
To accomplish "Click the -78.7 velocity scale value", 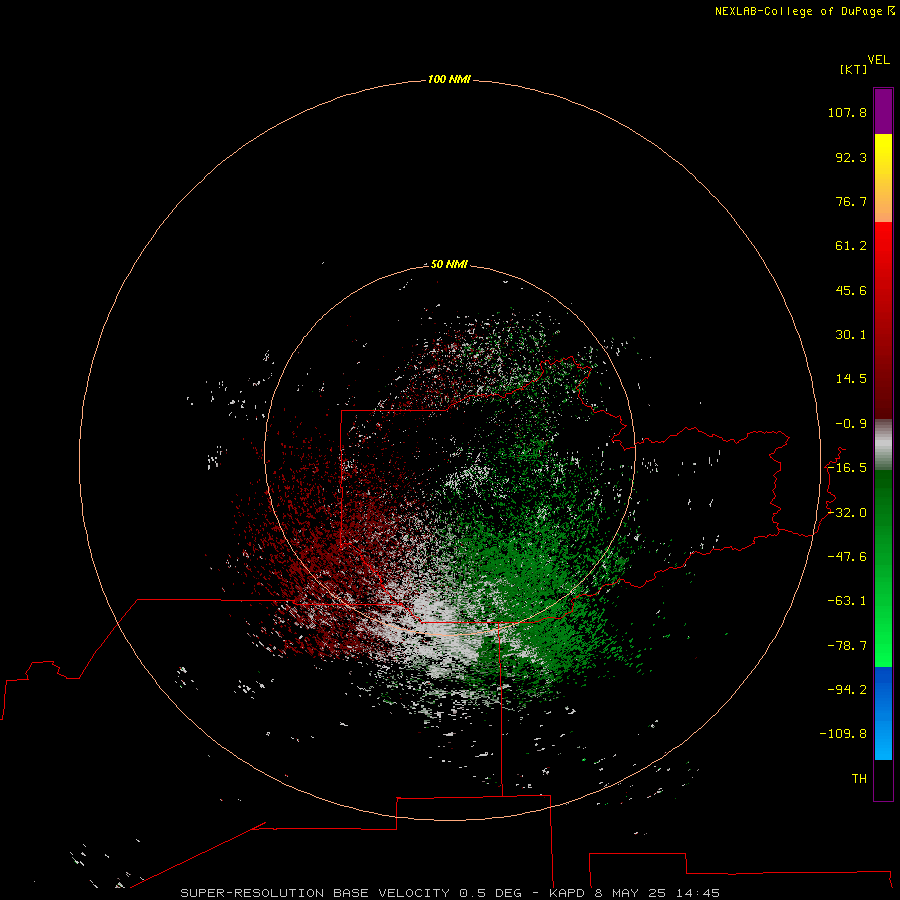I will 847,646.
